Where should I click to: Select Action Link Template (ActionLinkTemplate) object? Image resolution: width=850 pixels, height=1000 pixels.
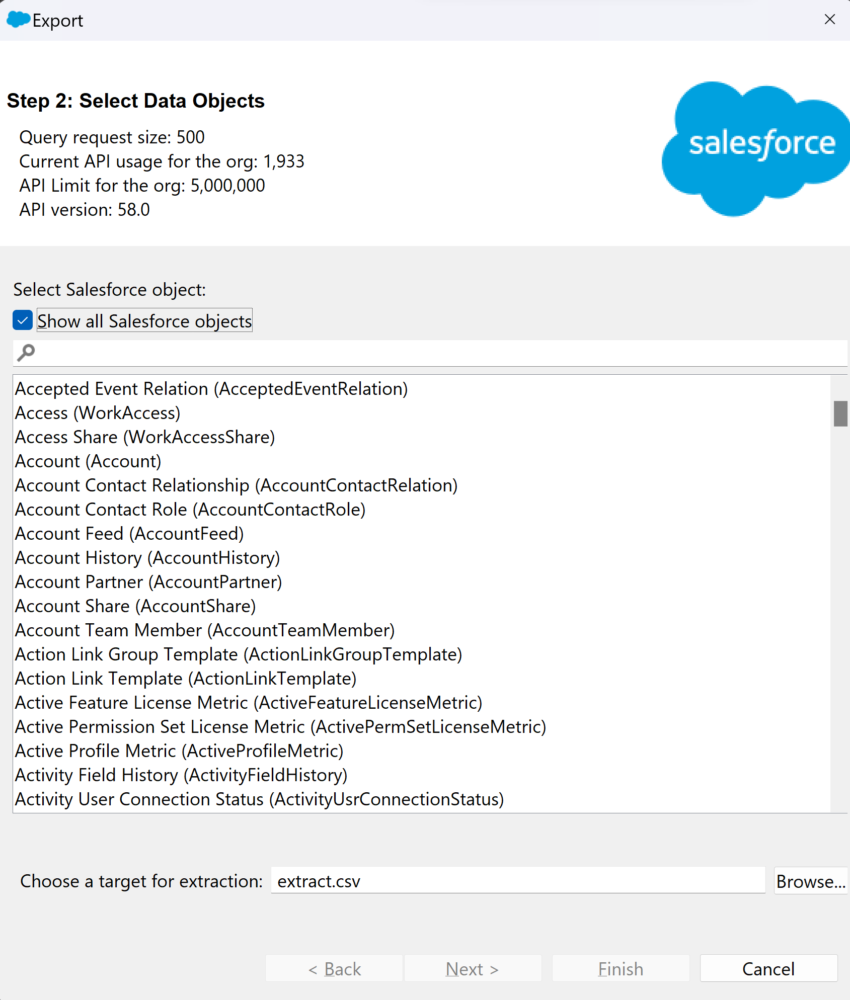(421, 679)
